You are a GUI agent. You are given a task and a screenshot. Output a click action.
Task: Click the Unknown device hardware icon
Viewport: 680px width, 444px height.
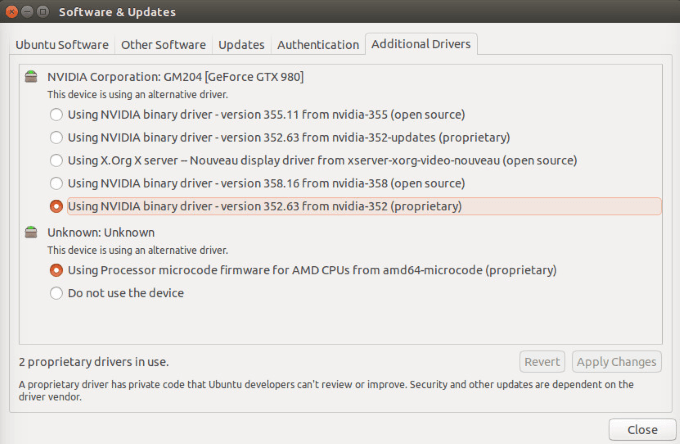pos(30,232)
